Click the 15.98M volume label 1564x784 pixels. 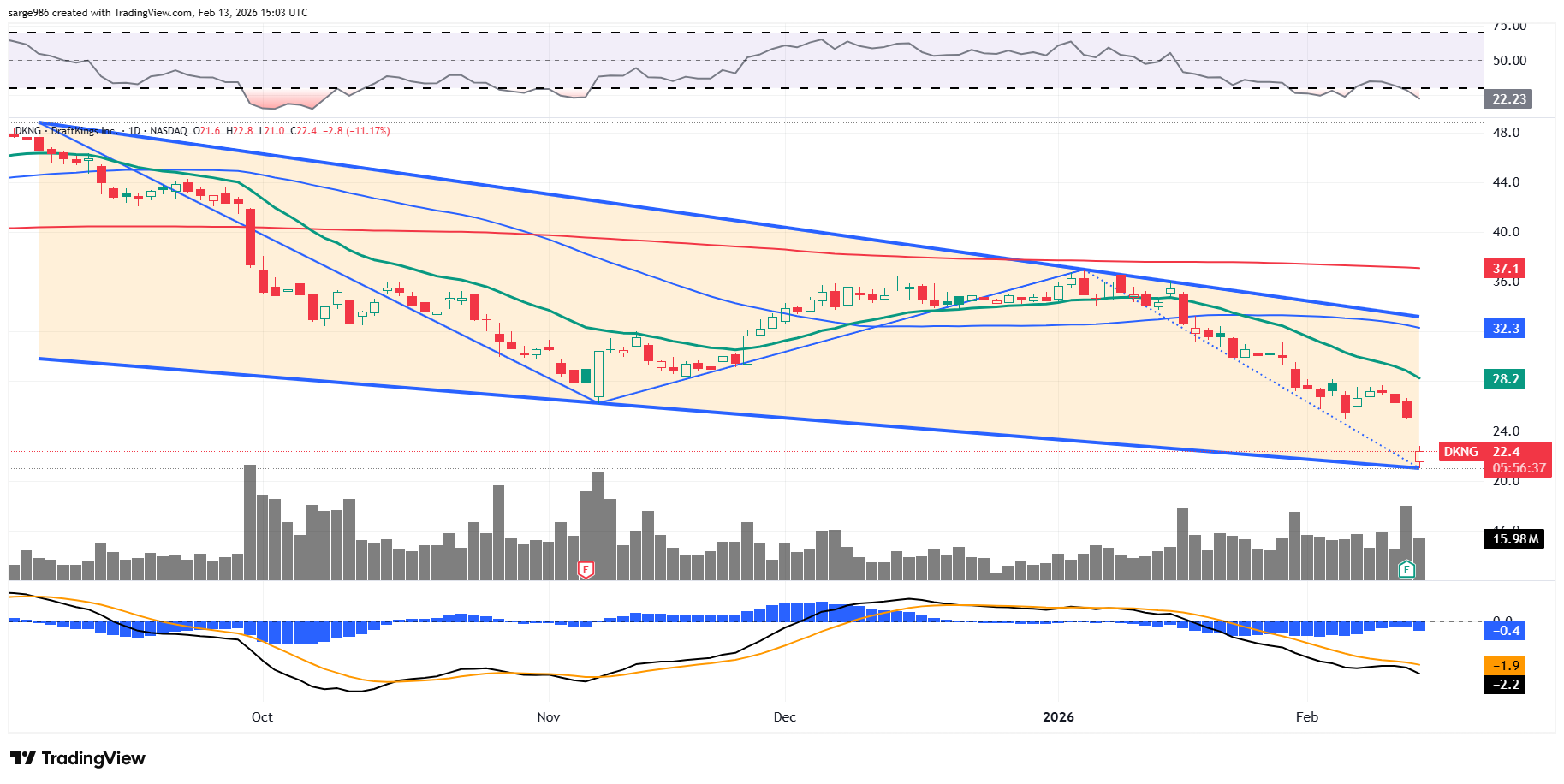click(x=1514, y=539)
